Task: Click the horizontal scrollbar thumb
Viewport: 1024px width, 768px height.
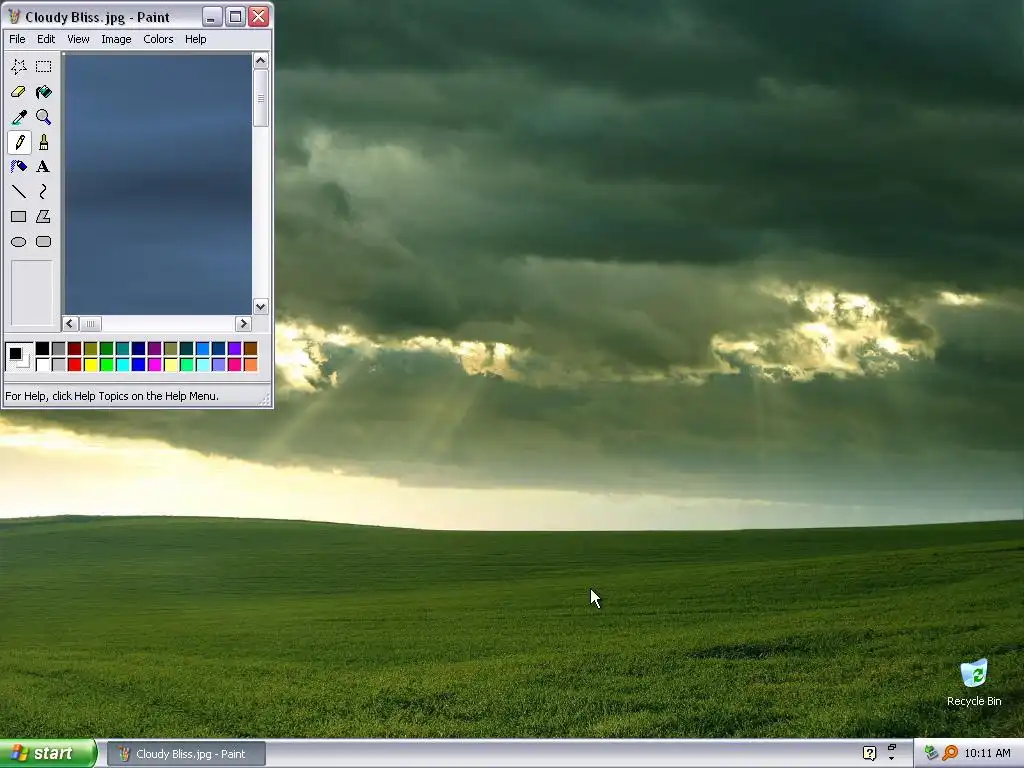Action: point(90,323)
